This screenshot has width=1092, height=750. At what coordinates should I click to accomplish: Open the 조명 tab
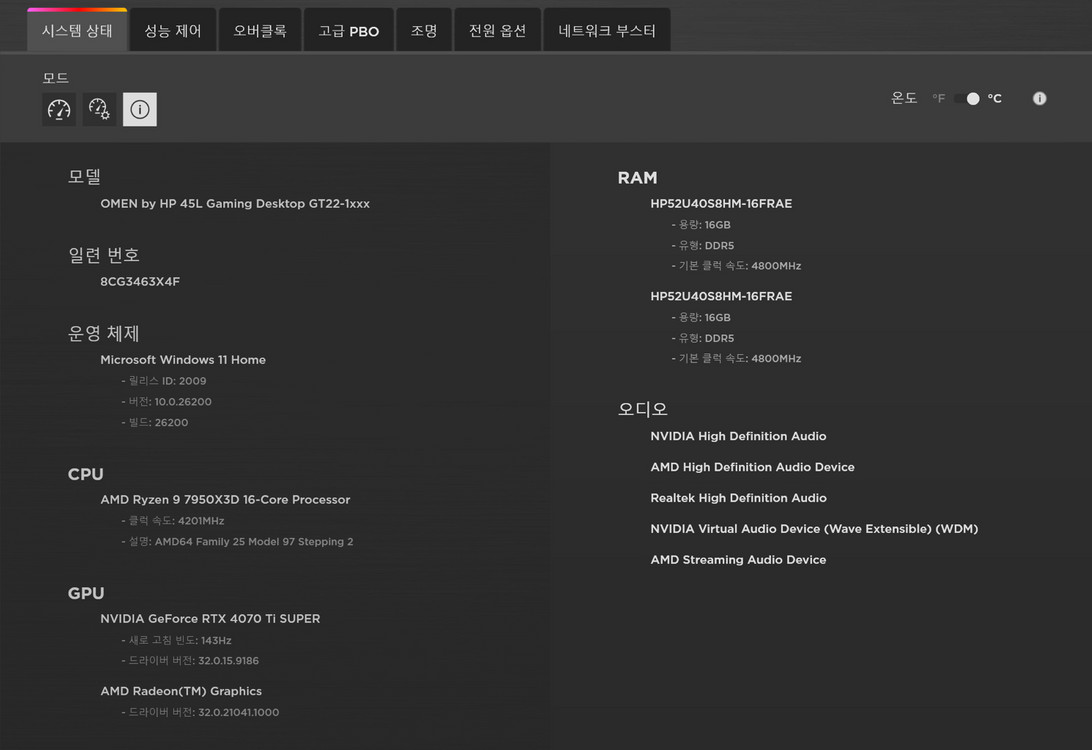point(423,30)
